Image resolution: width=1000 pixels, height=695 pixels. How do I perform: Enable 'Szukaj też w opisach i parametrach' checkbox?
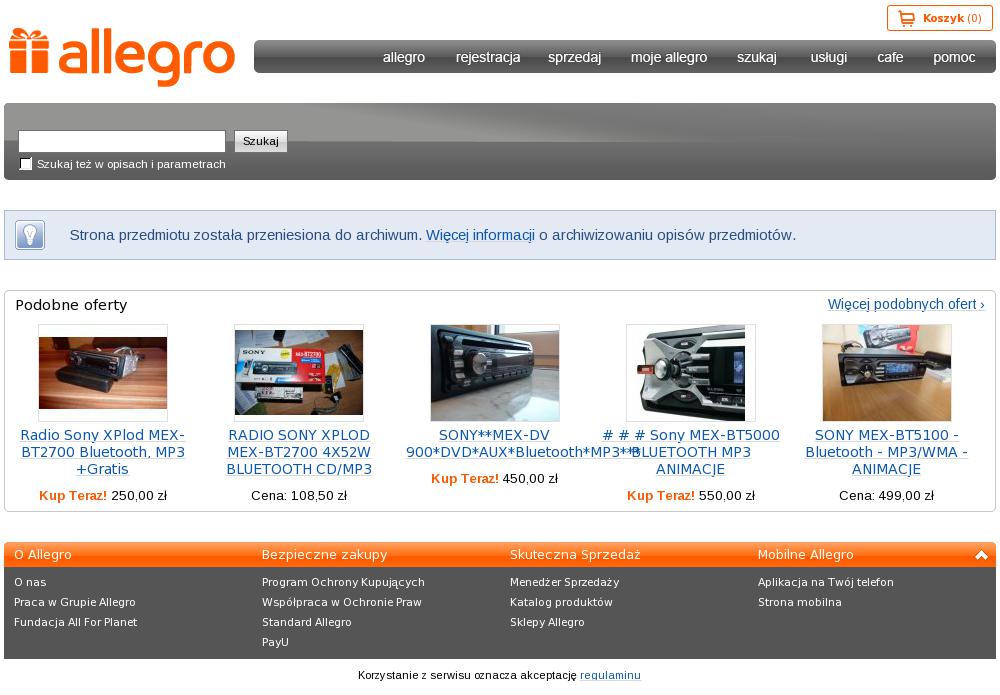[26, 164]
